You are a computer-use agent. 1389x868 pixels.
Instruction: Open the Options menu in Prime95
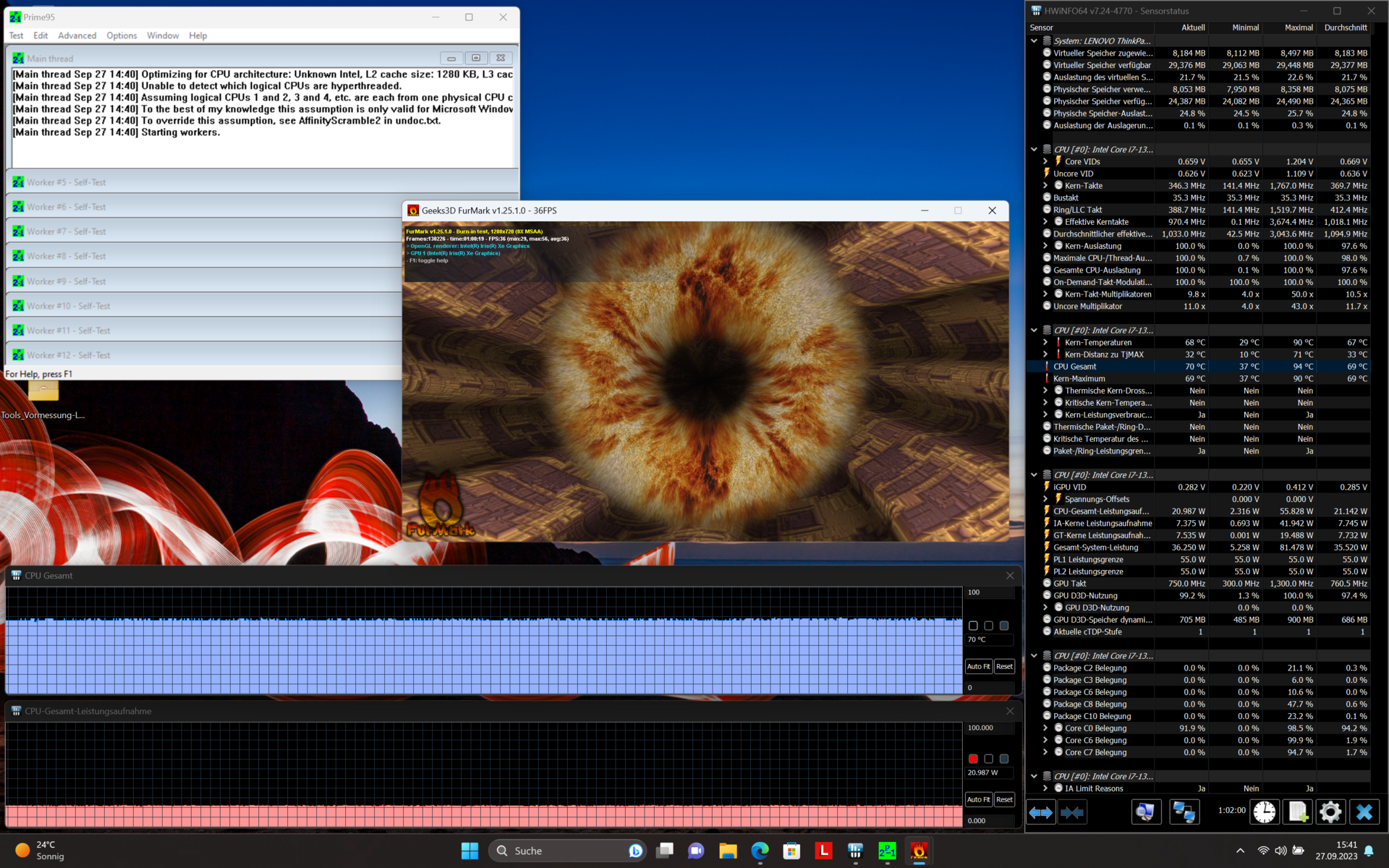tap(122, 35)
